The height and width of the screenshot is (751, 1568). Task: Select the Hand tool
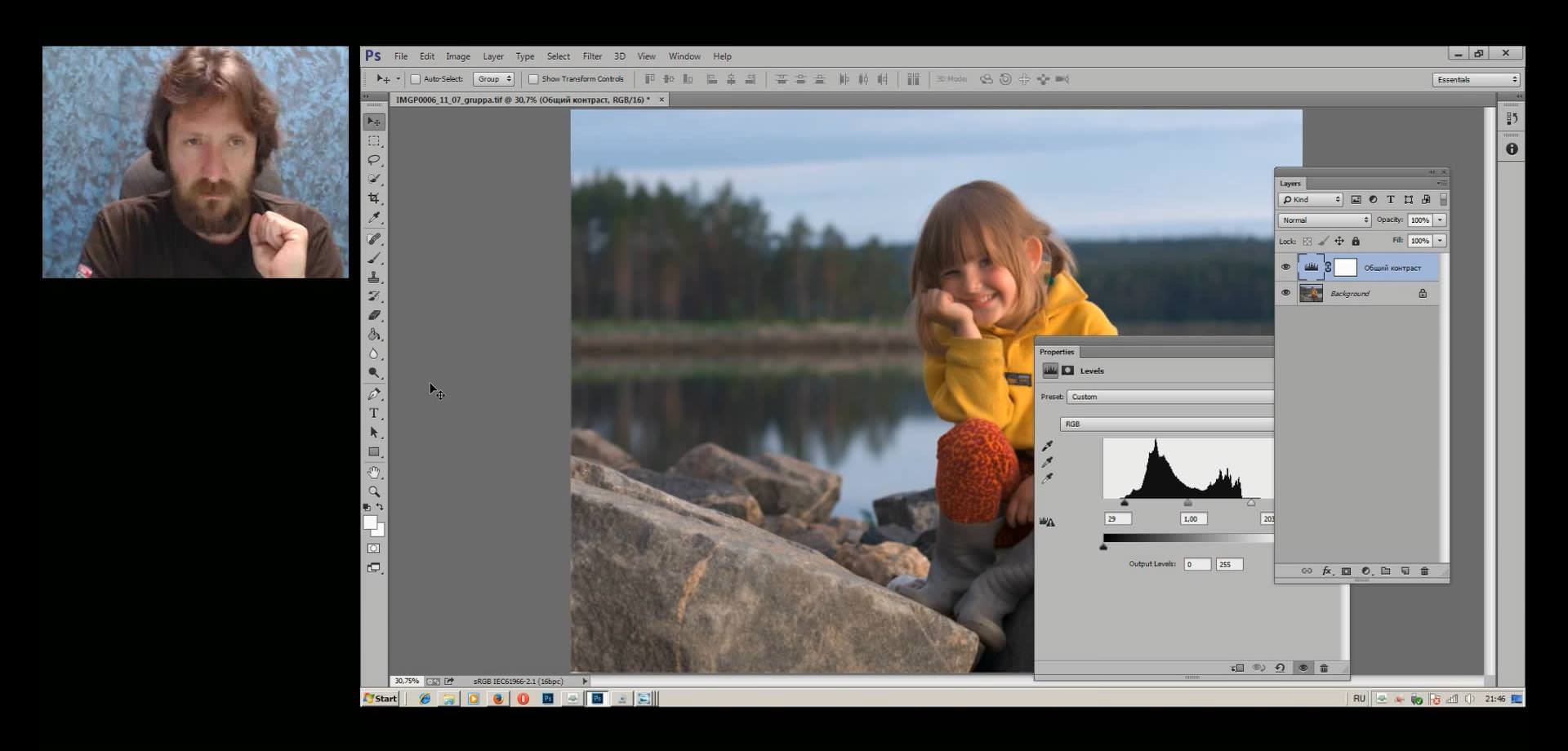tap(374, 473)
